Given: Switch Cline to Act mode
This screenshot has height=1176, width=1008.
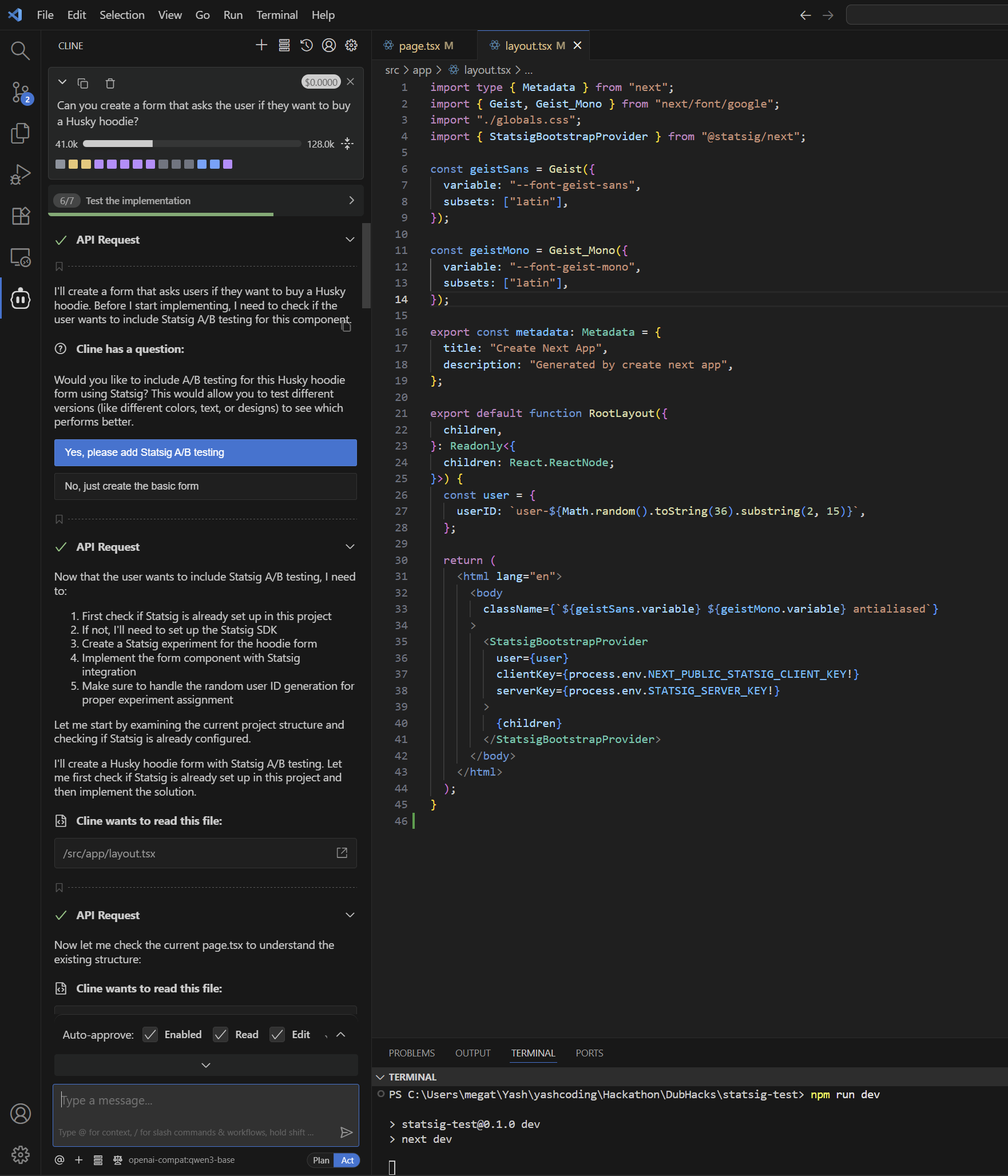Looking at the screenshot, I should (348, 1160).
